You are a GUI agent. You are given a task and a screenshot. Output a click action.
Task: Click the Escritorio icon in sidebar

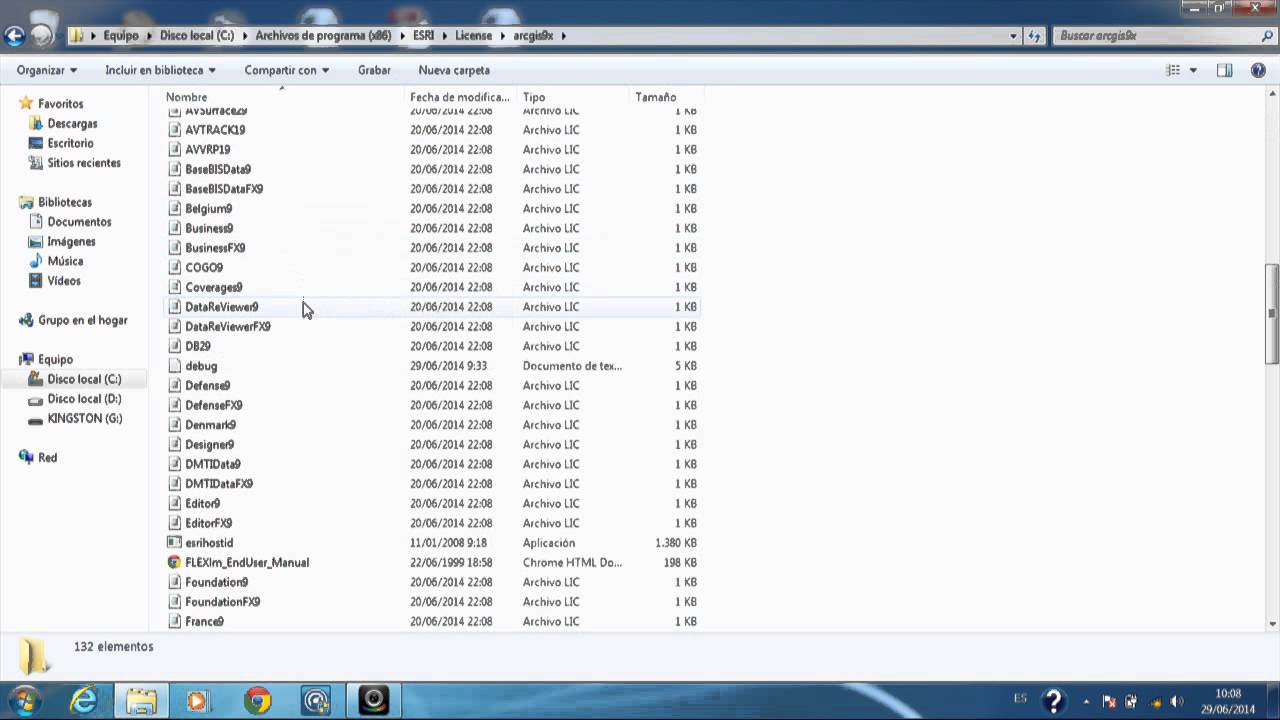[36, 143]
